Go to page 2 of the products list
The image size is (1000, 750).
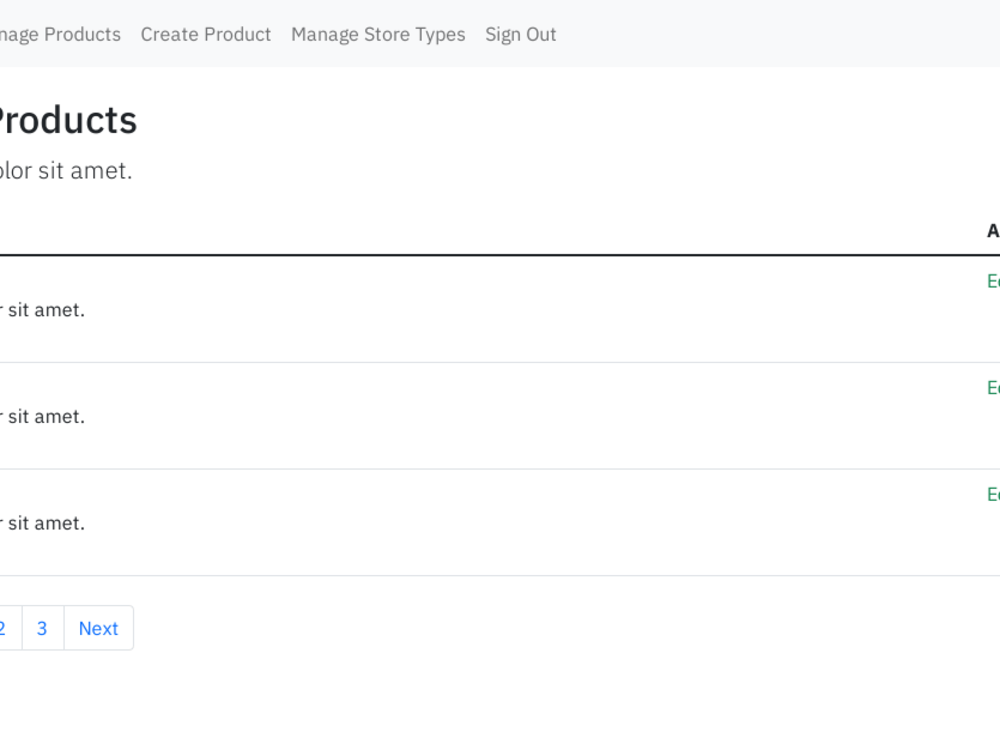3,628
